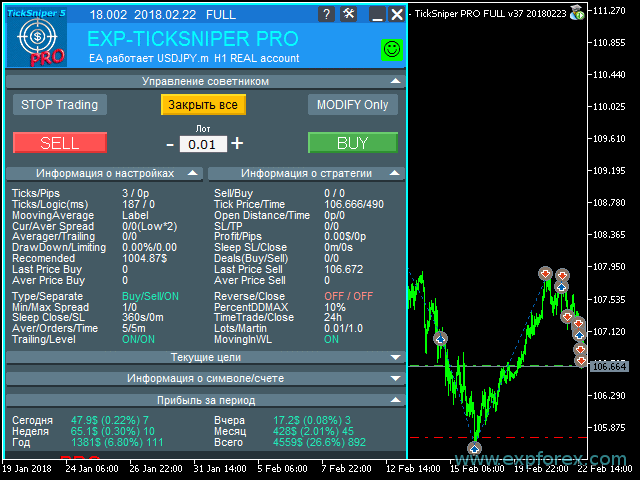Click the yellow Закрыть все button
Image resolution: width=640 pixels, height=480 pixels.
[203, 105]
